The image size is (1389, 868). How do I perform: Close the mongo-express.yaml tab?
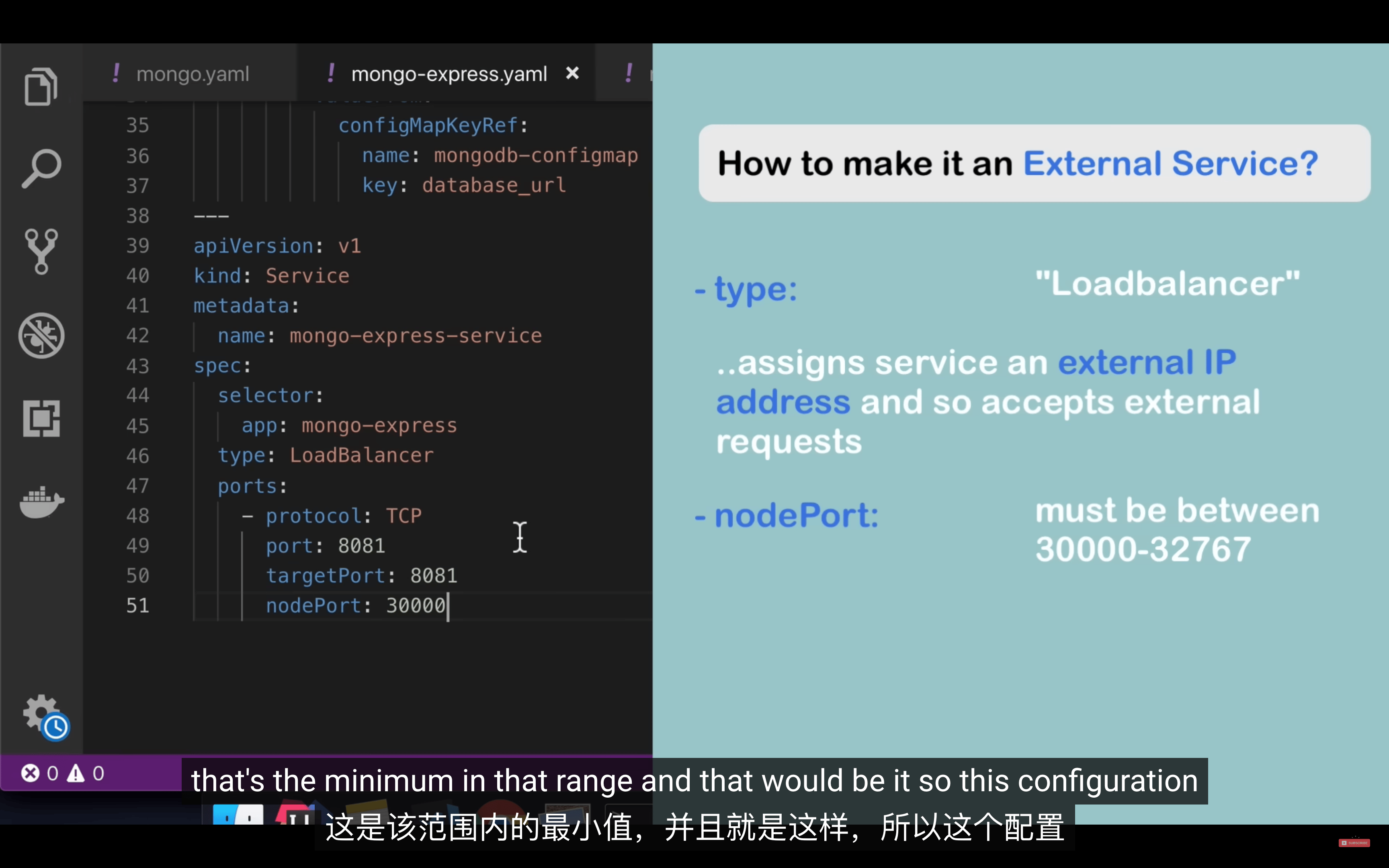click(x=572, y=73)
